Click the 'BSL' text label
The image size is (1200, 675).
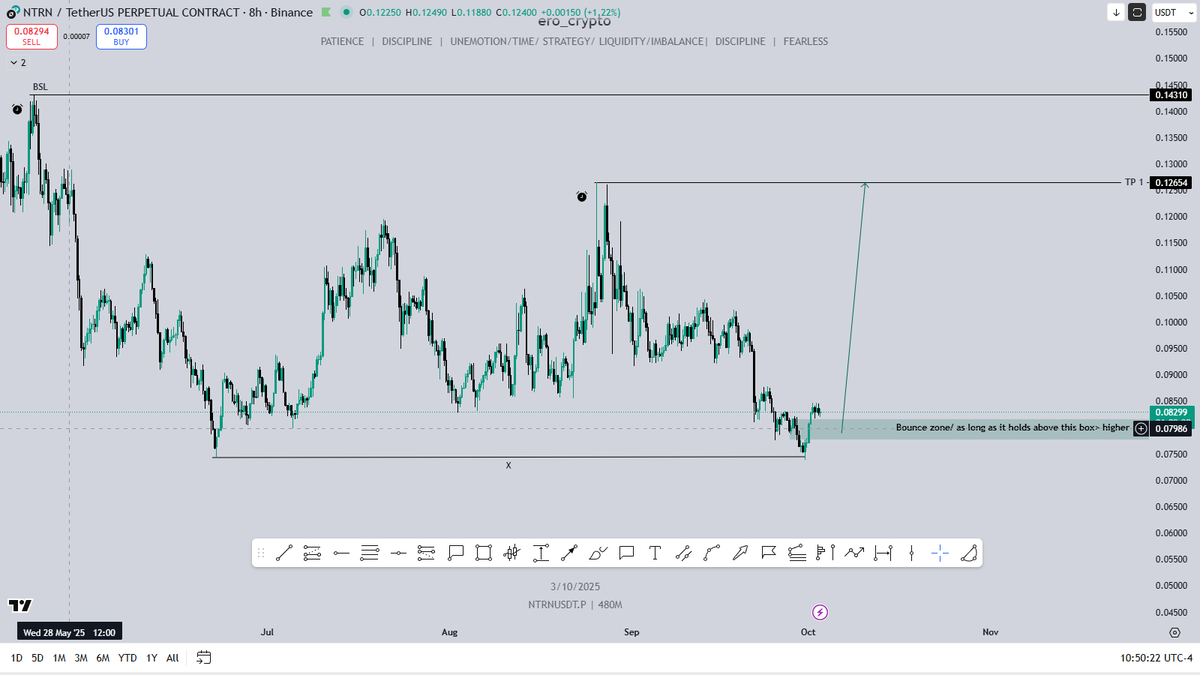(x=40, y=87)
